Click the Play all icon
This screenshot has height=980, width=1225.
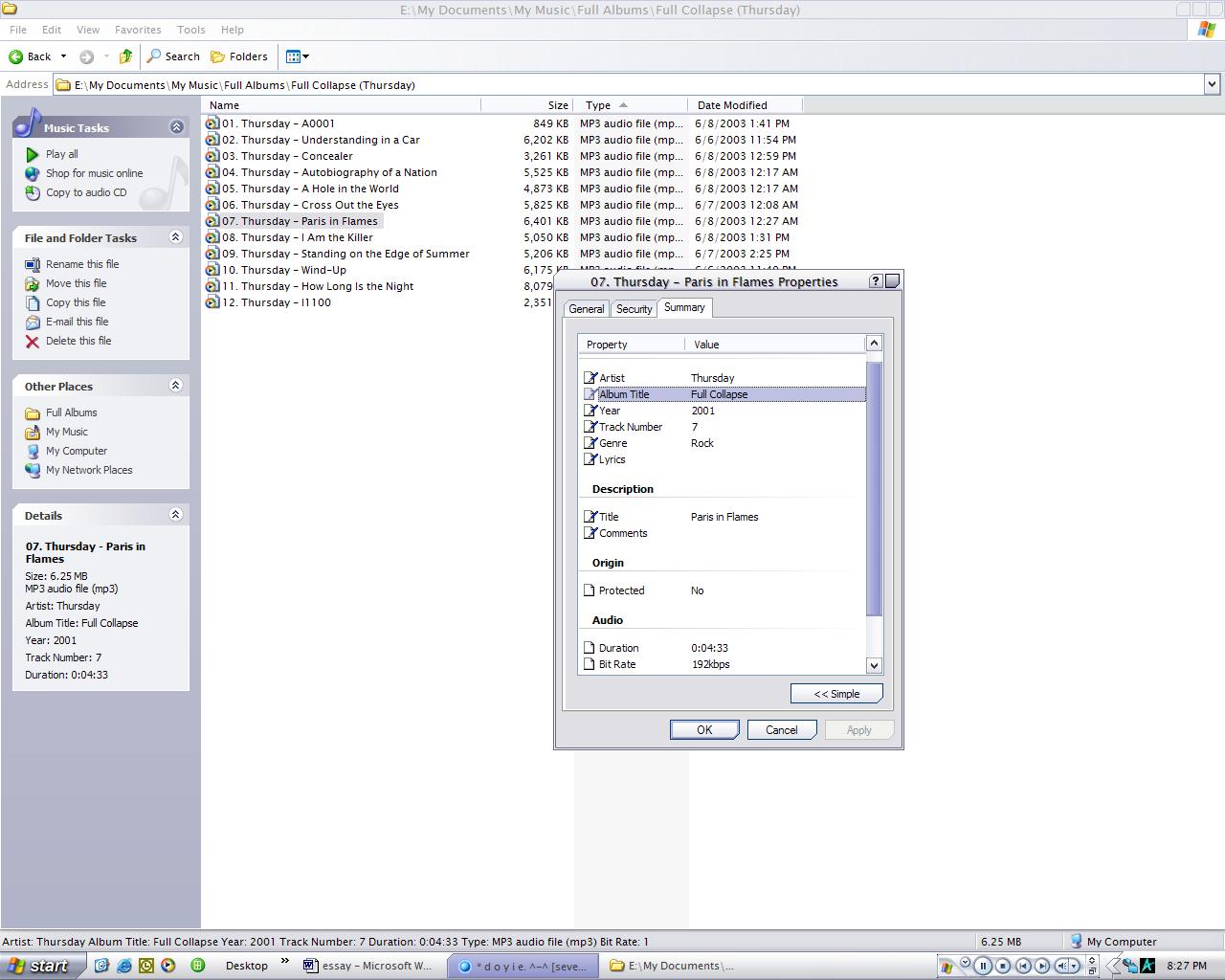[x=33, y=154]
